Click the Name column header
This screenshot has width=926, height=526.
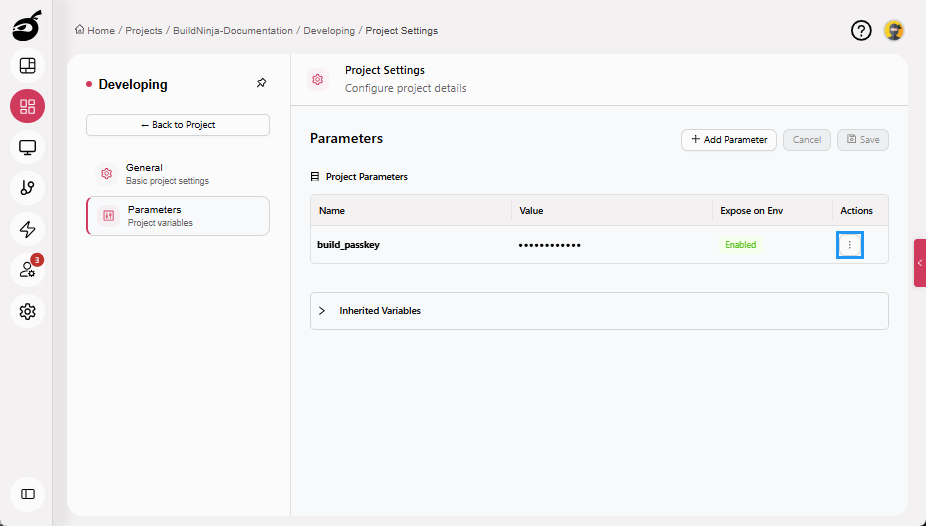click(x=332, y=211)
